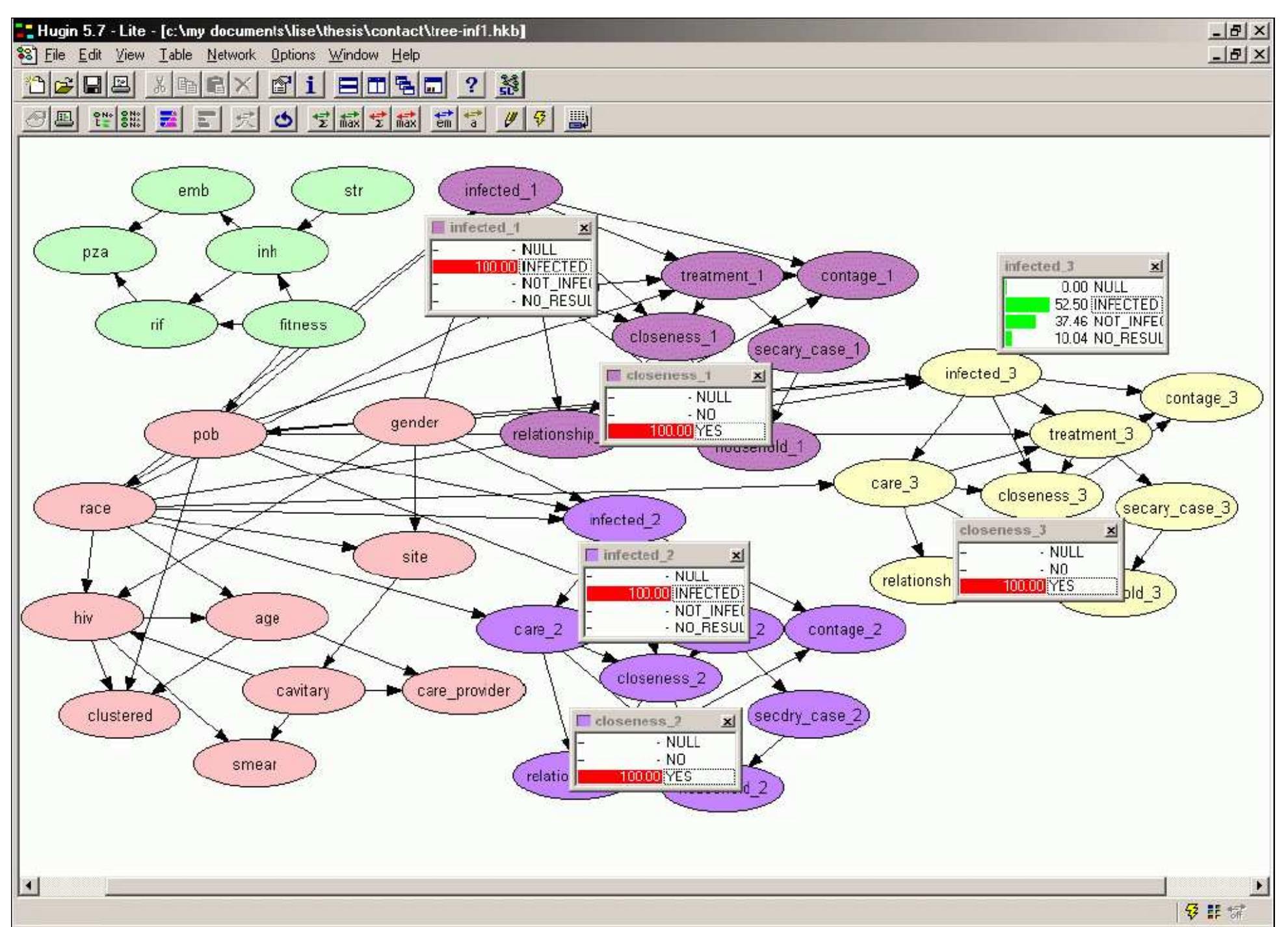The width and height of the screenshot is (1288, 927).
Task: Open the Options menu
Action: coord(293,55)
